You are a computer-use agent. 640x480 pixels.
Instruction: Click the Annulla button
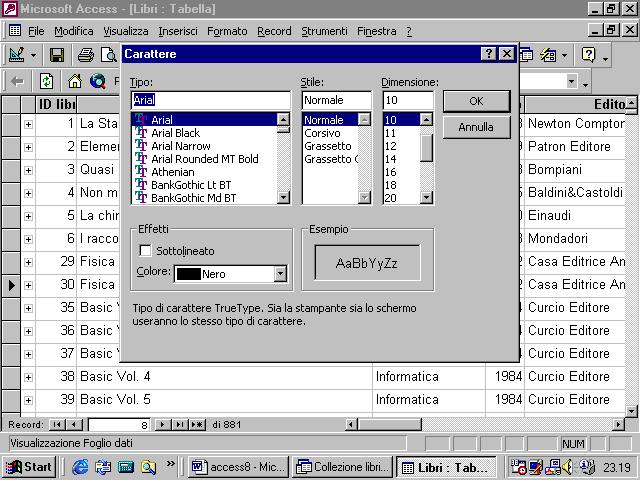tap(476, 127)
